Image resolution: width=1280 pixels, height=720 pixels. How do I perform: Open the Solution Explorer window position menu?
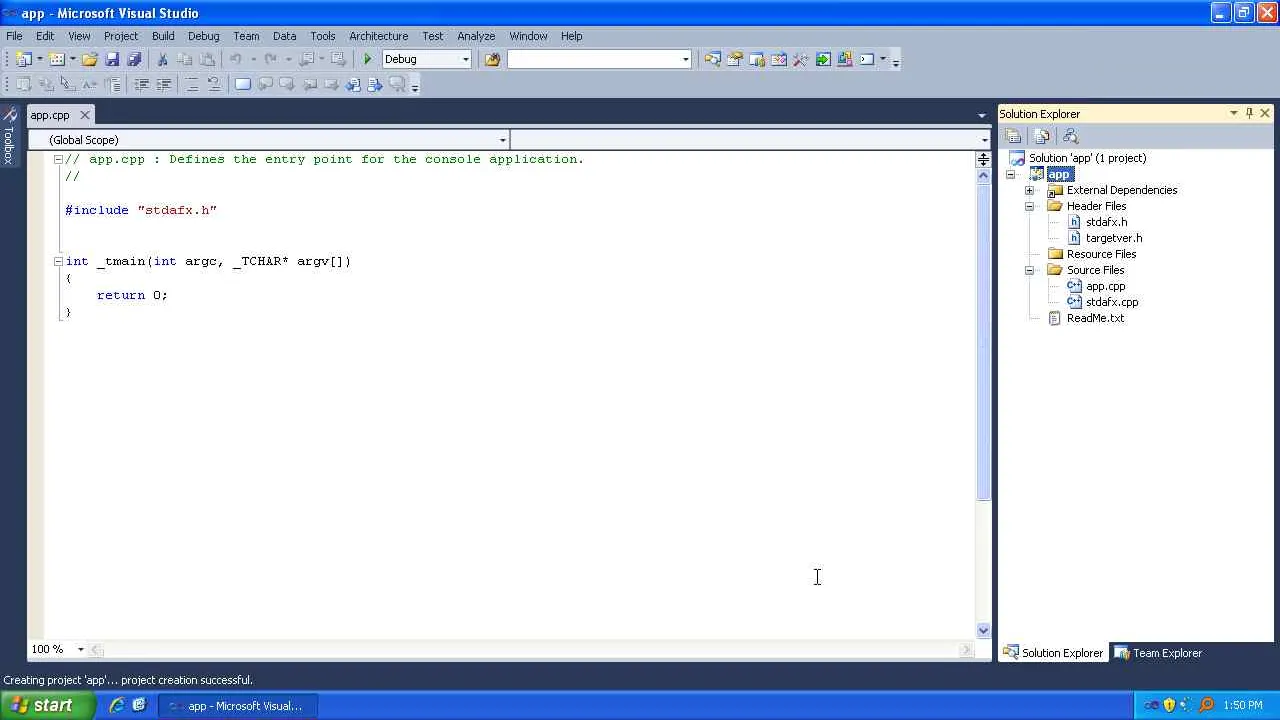(1233, 113)
